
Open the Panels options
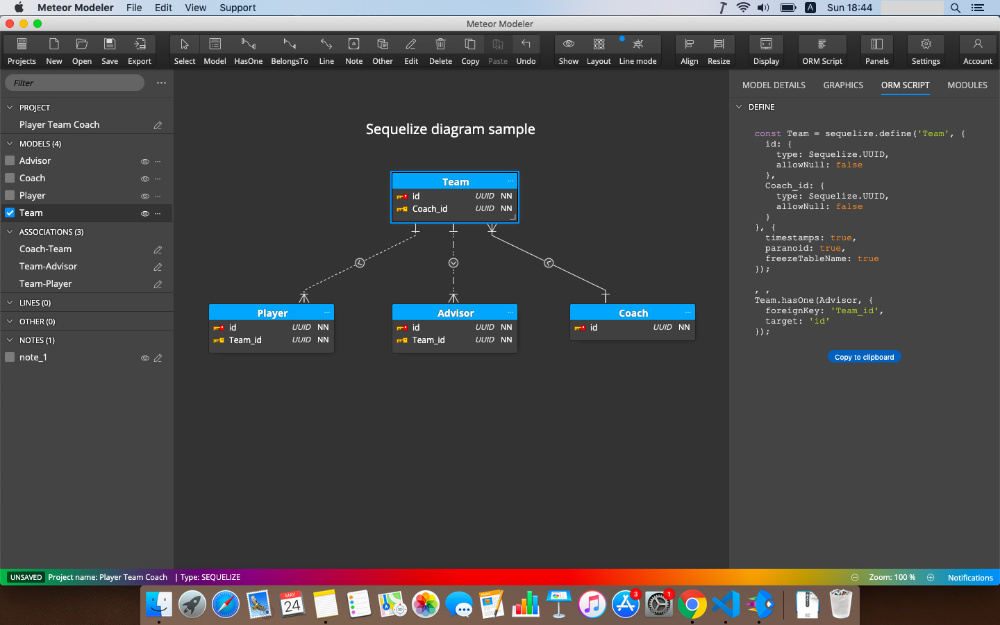[877, 51]
